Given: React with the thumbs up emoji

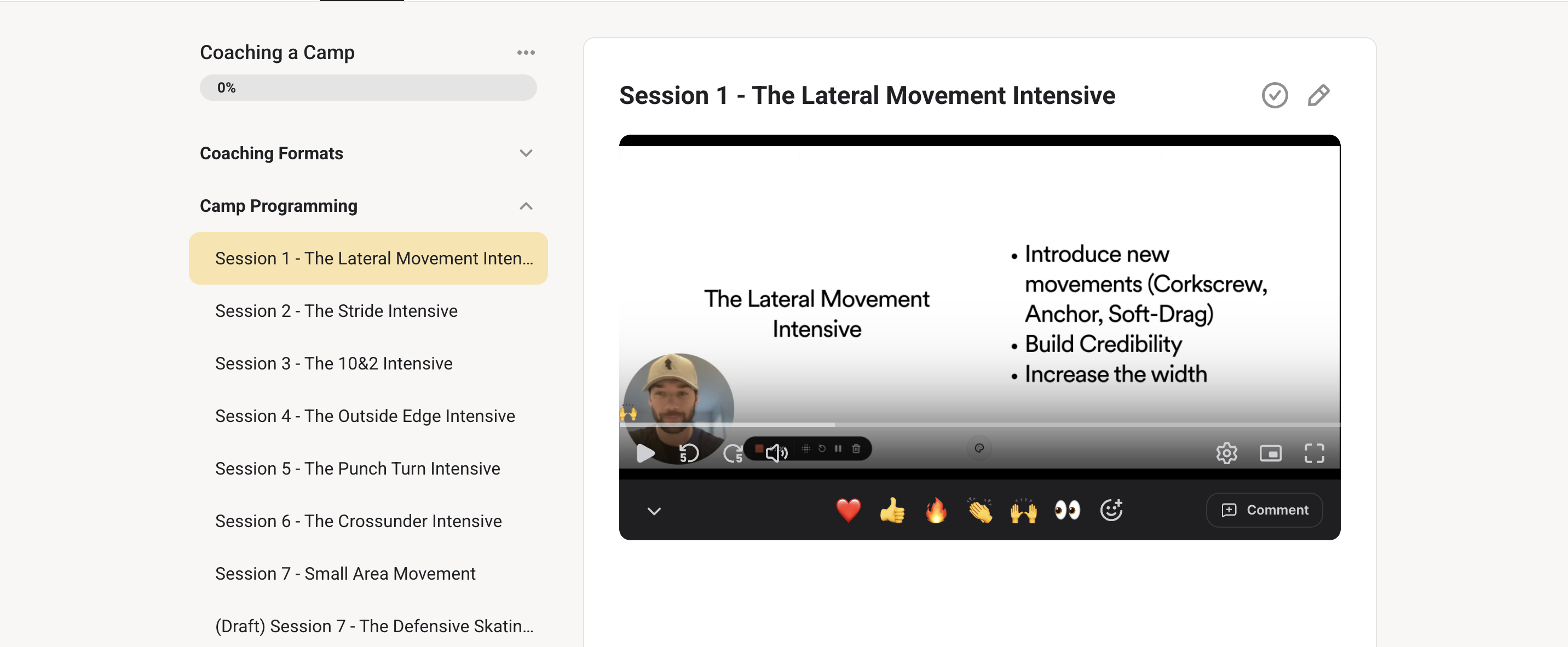Looking at the screenshot, I should [892, 510].
